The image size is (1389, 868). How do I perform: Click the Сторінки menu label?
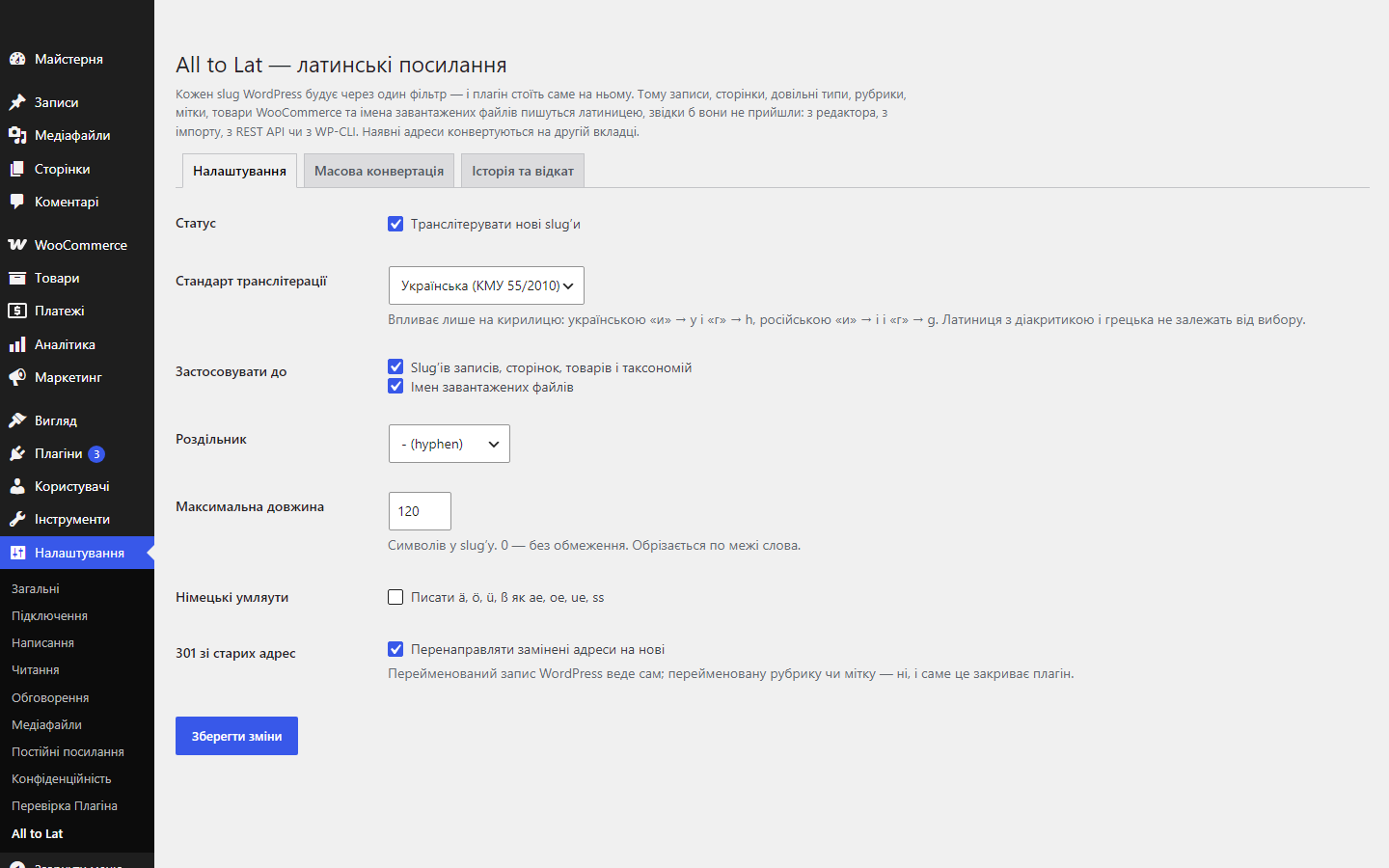coord(63,169)
